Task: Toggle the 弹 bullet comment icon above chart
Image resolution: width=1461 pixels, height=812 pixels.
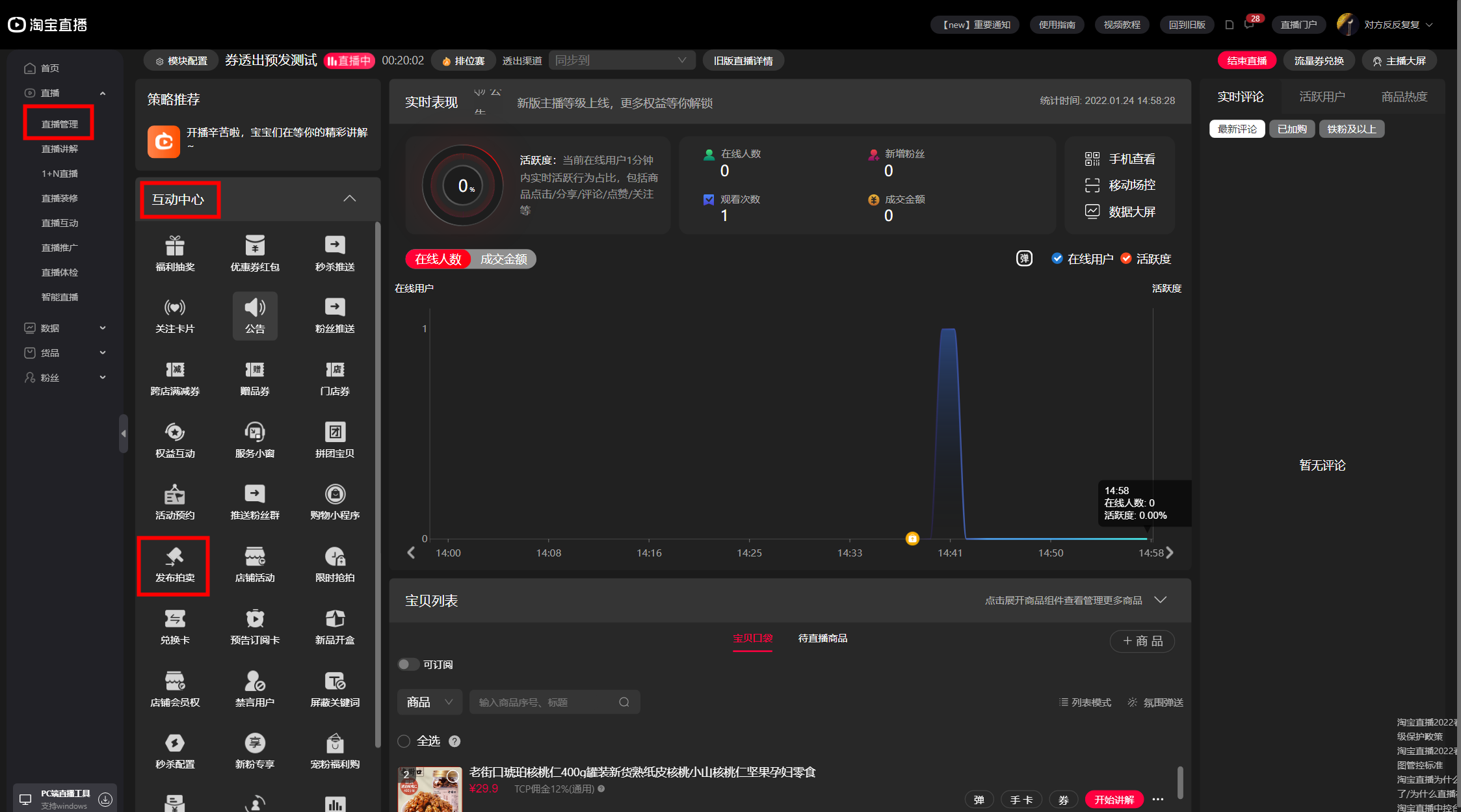Action: coord(1024,259)
